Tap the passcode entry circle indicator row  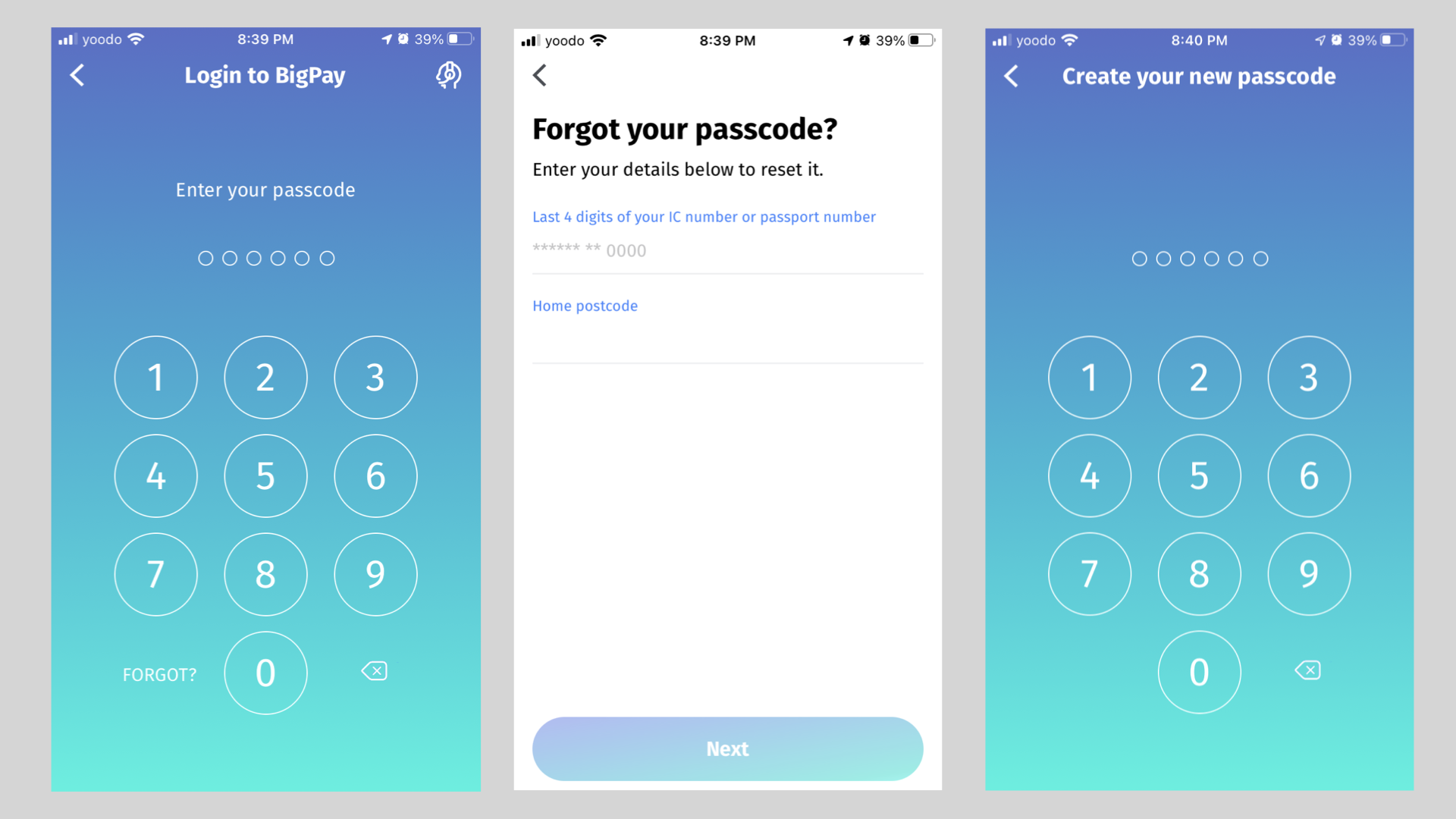tap(264, 258)
